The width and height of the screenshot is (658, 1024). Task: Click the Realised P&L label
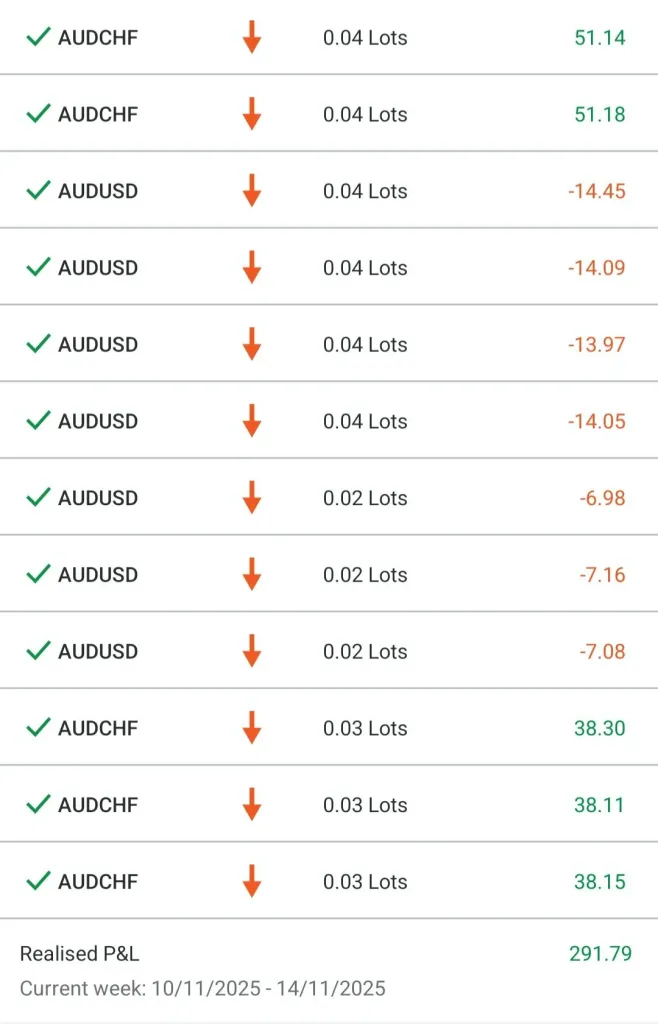coord(79,954)
